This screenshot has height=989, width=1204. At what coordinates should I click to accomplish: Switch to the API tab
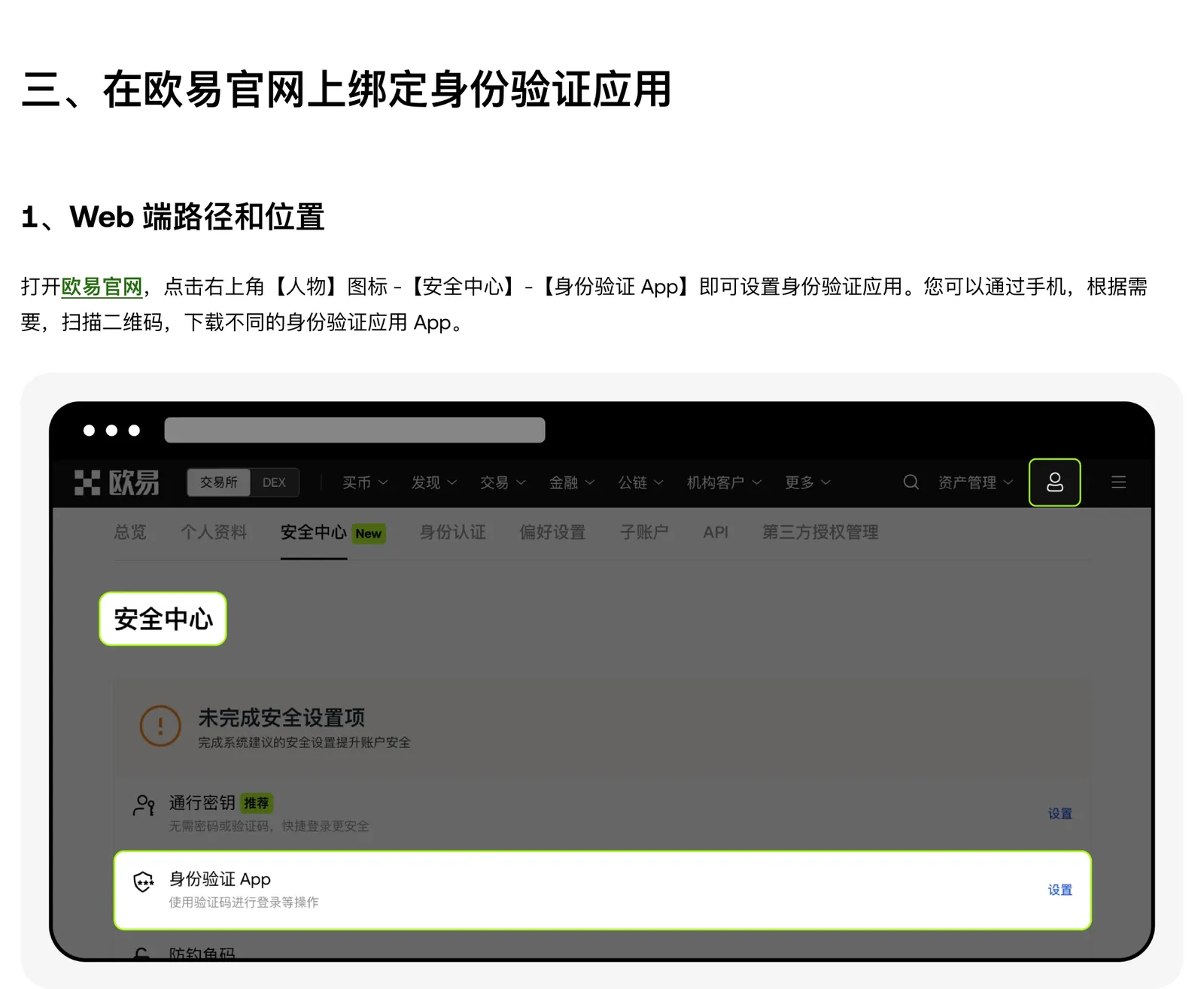pos(716,532)
